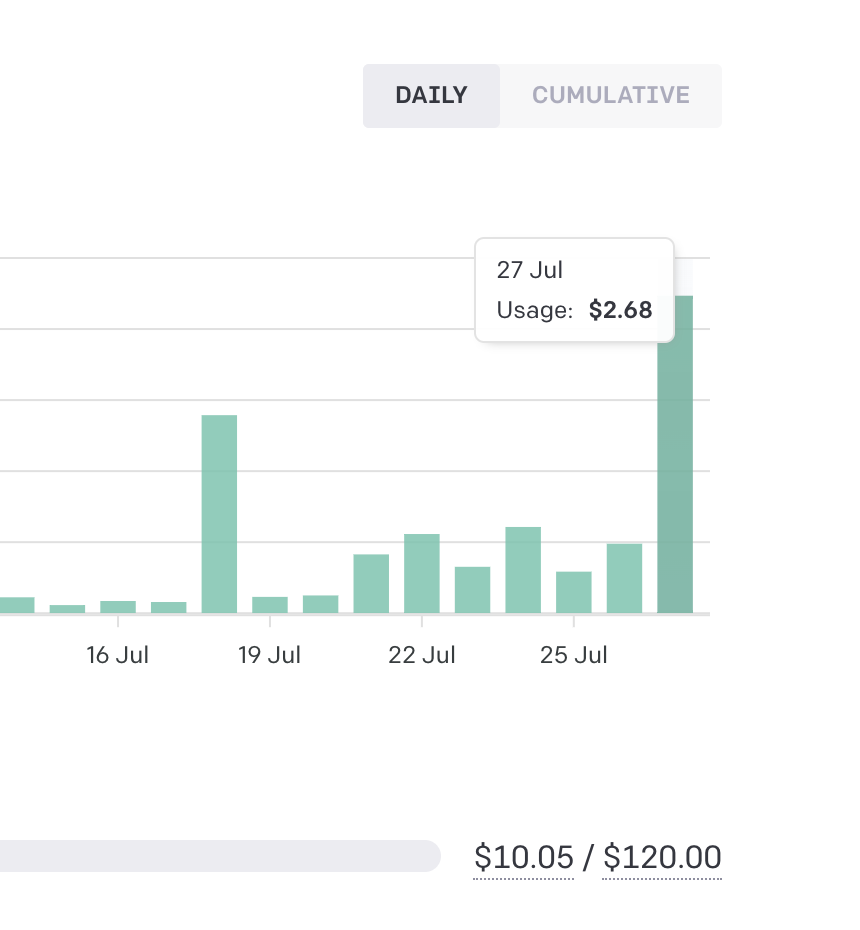Select the 16 Jul usage bar
The image size is (860, 930).
(x=118, y=607)
